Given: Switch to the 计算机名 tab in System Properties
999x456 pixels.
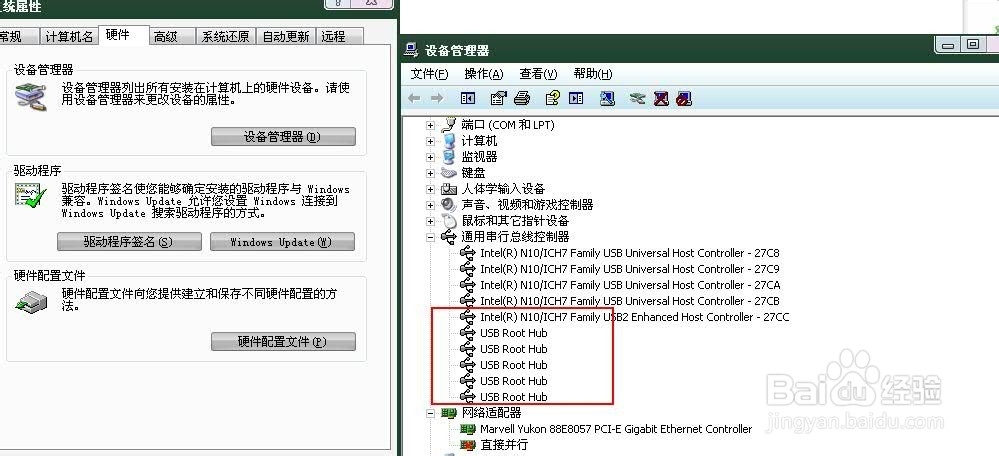Looking at the screenshot, I should coord(69,37).
